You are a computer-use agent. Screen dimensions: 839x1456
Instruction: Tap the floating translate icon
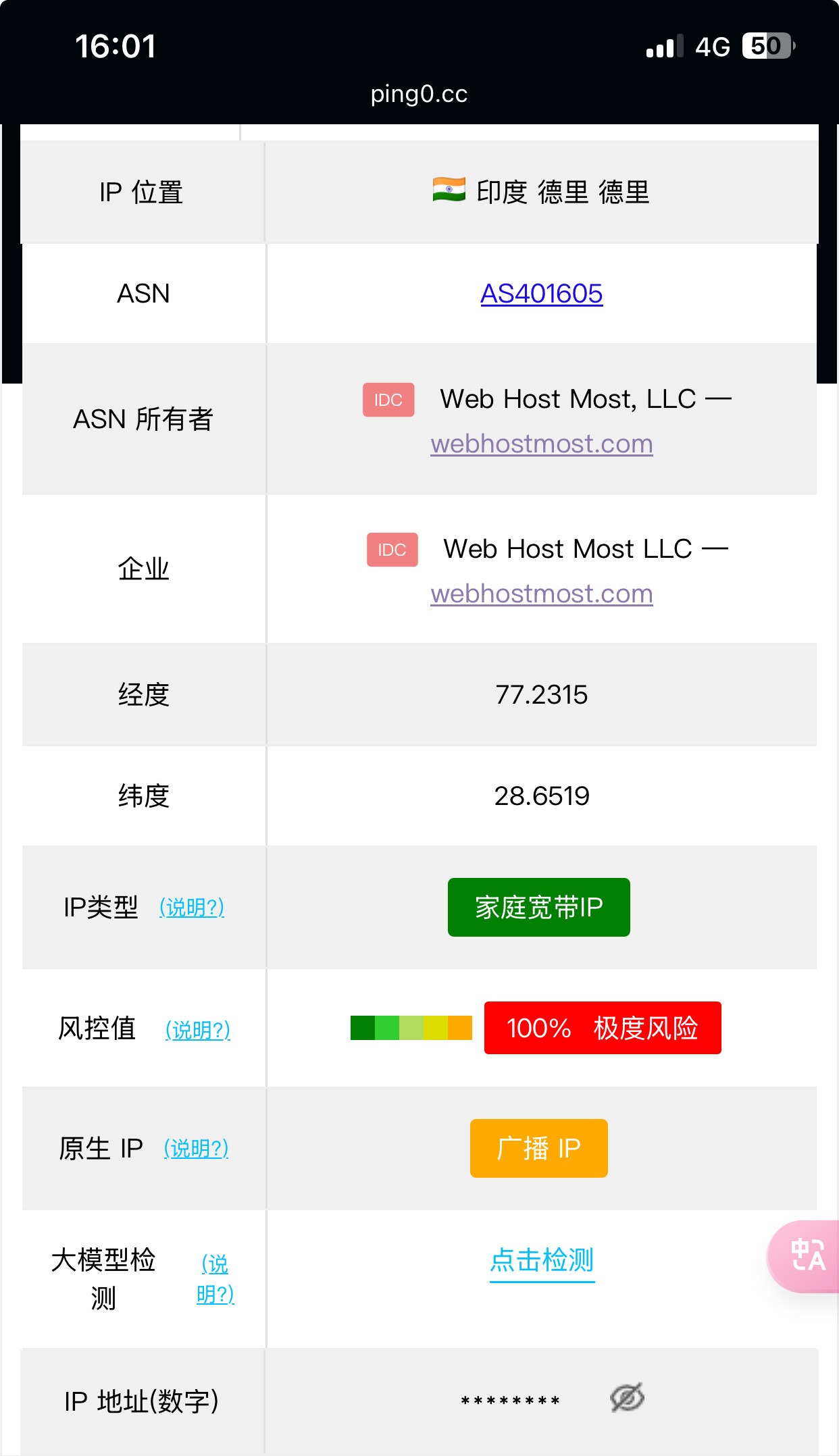point(807,1255)
